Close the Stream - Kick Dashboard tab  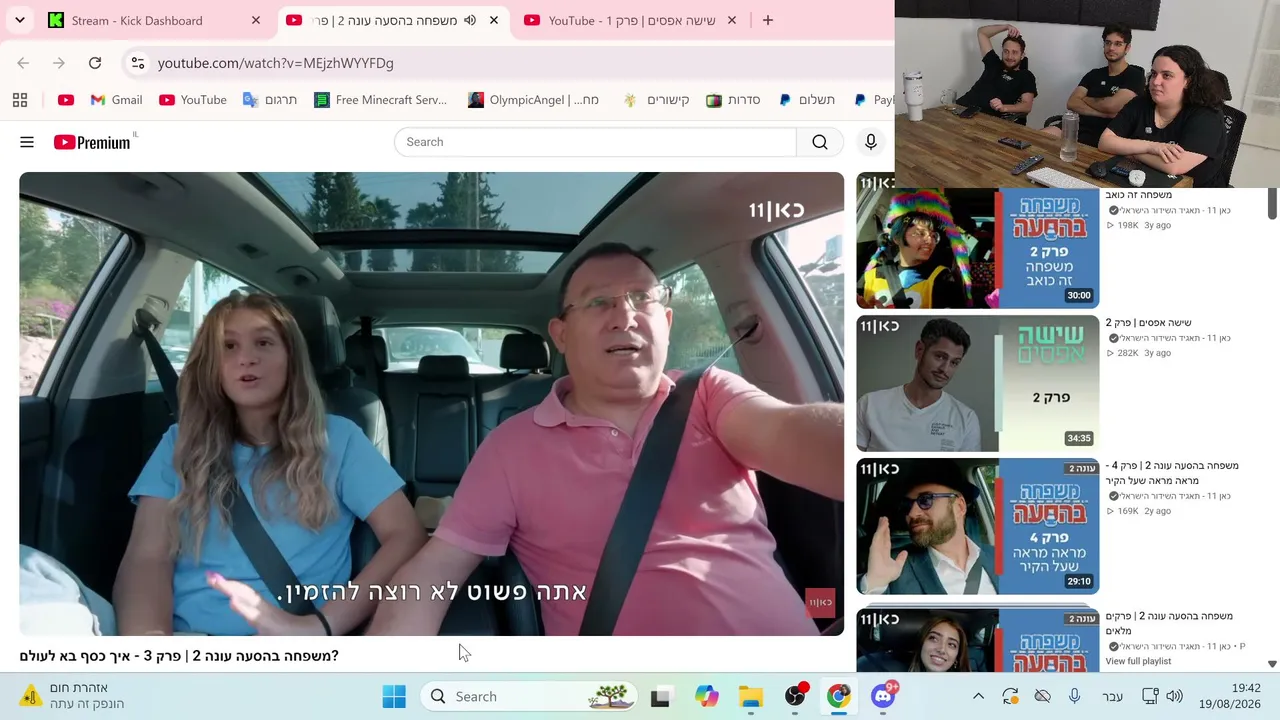click(256, 20)
